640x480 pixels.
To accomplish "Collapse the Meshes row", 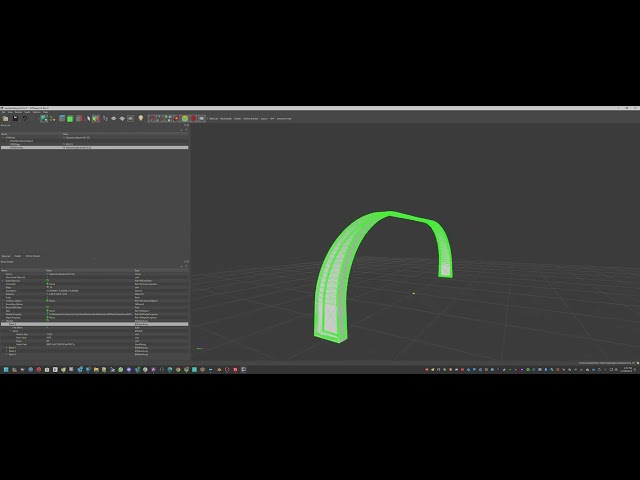I will click(3, 321).
